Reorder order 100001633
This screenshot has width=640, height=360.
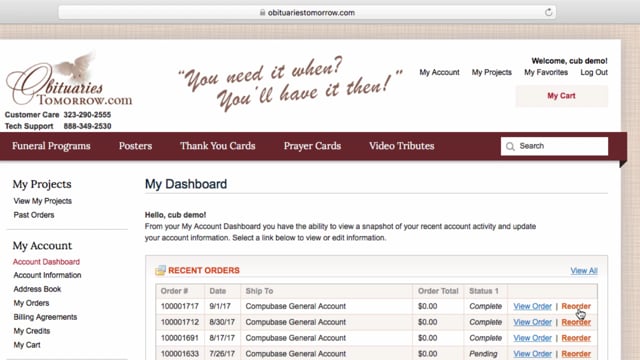(576, 354)
